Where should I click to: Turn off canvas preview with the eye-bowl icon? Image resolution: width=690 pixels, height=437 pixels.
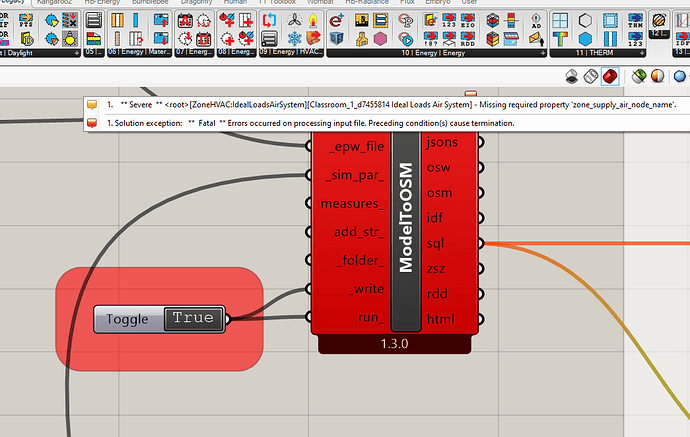pyautogui.click(x=572, y=77)
